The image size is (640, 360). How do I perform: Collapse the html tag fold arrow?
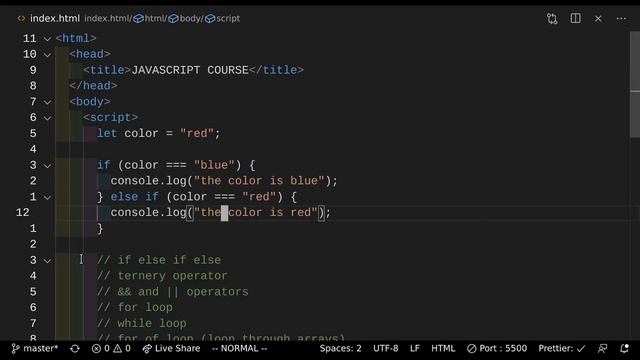click(x=47, y=39)
